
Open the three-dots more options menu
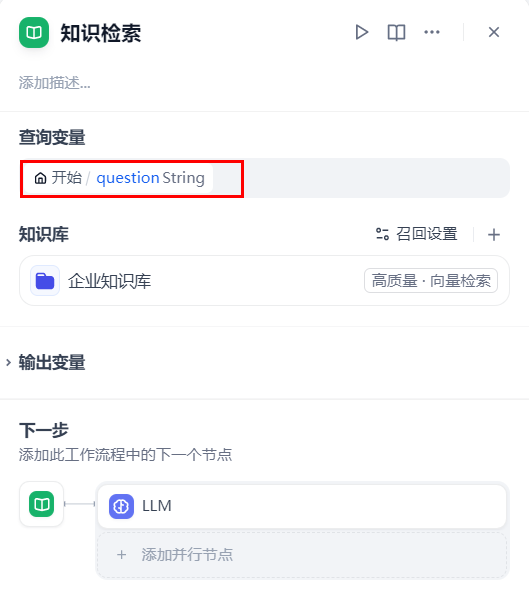click(432, 32)
